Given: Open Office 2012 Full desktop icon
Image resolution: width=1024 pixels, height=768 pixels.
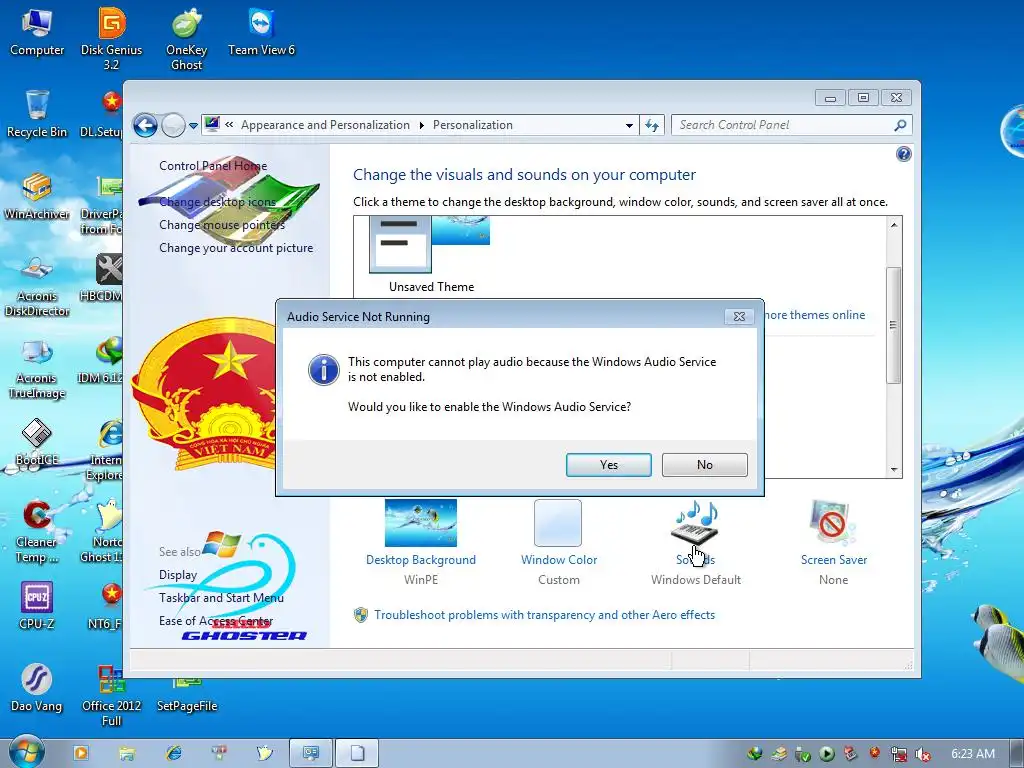Looking at the screenshot, I should (x=112, y=696).
